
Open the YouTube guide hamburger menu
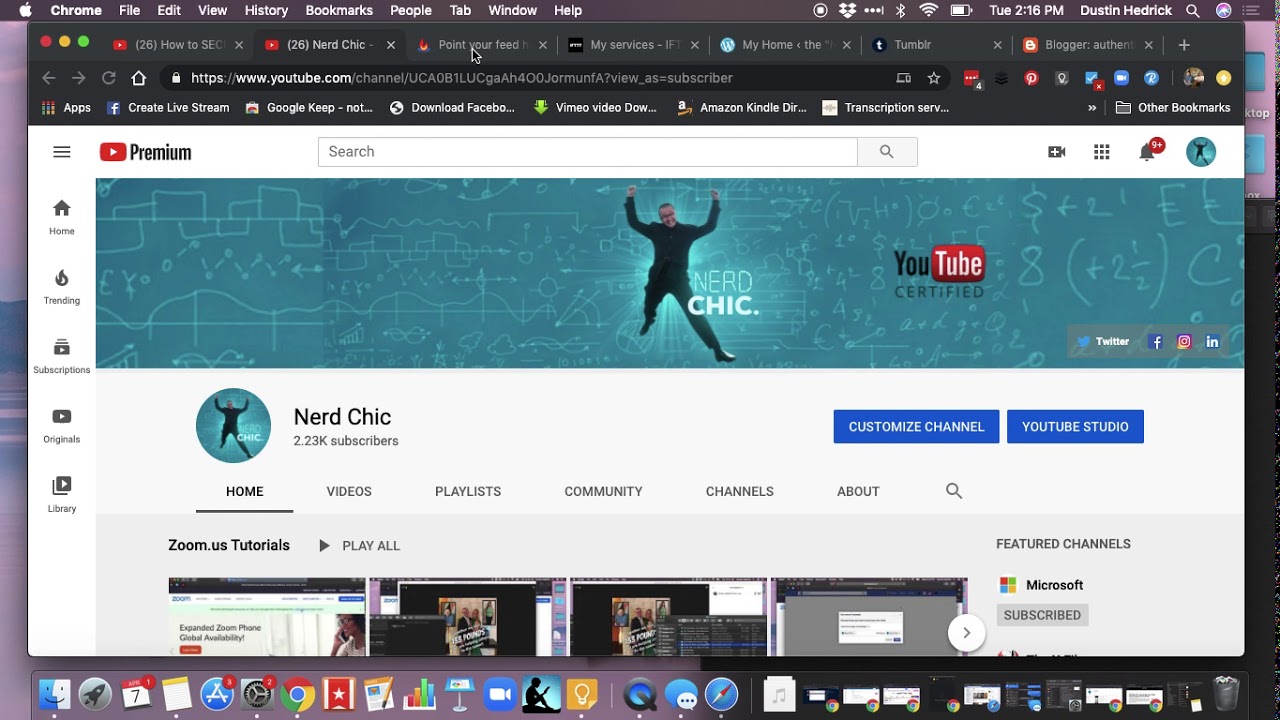pos(62,152)
